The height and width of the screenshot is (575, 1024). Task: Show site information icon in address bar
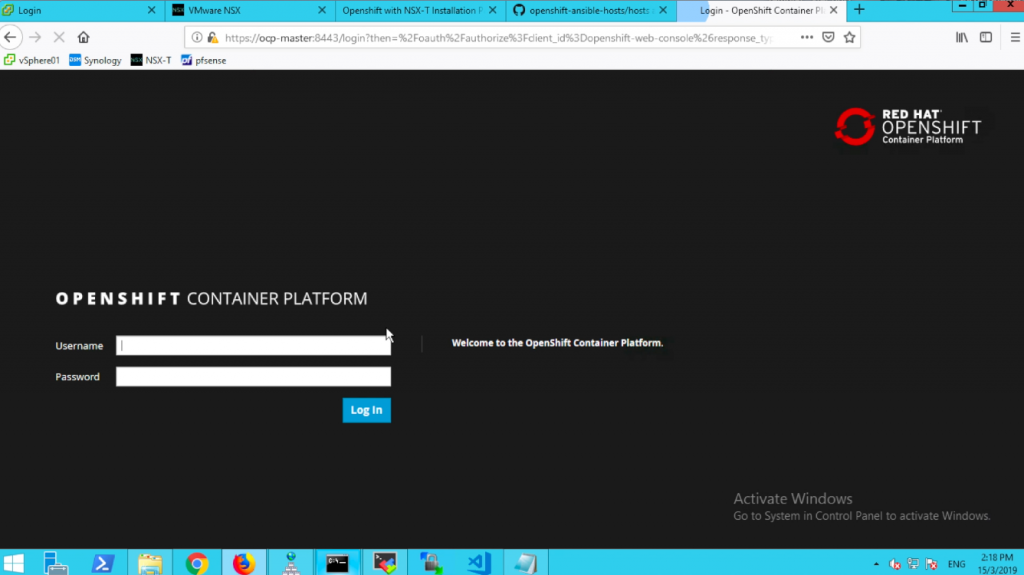pyautogui.click(x=197, y=37)
